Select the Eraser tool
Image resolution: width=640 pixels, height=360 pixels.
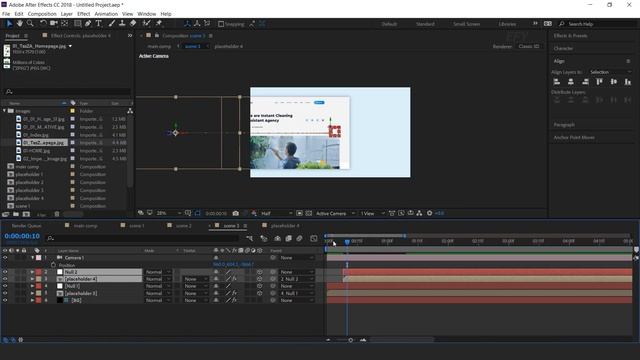pos(133,24)
